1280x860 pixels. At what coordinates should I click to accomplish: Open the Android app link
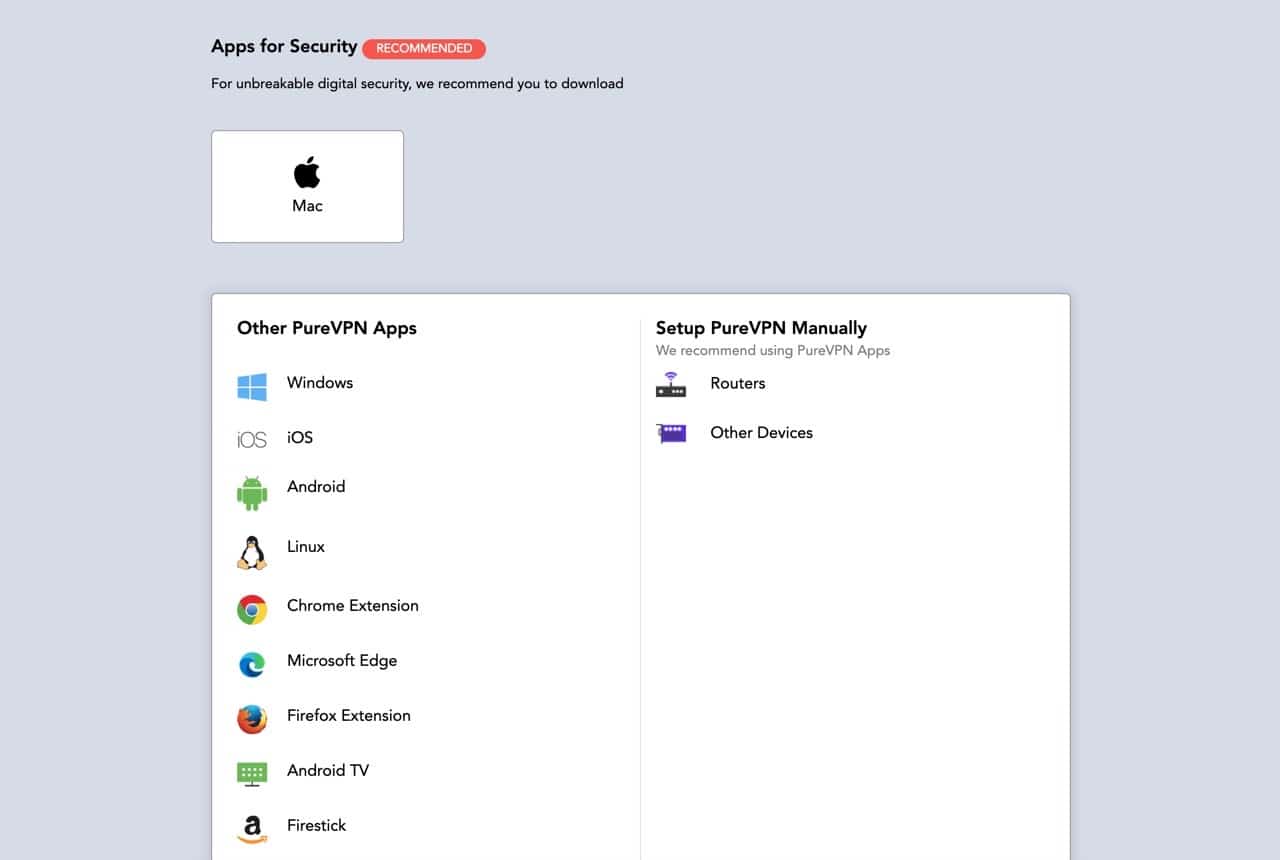click(316, 487)
